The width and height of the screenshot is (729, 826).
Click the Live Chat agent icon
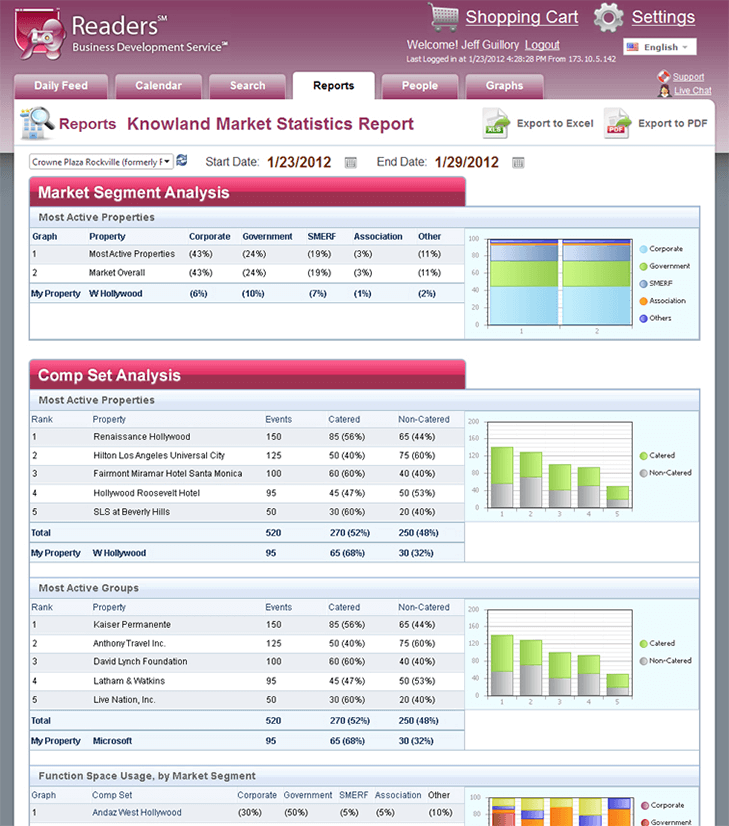point(665,91)
